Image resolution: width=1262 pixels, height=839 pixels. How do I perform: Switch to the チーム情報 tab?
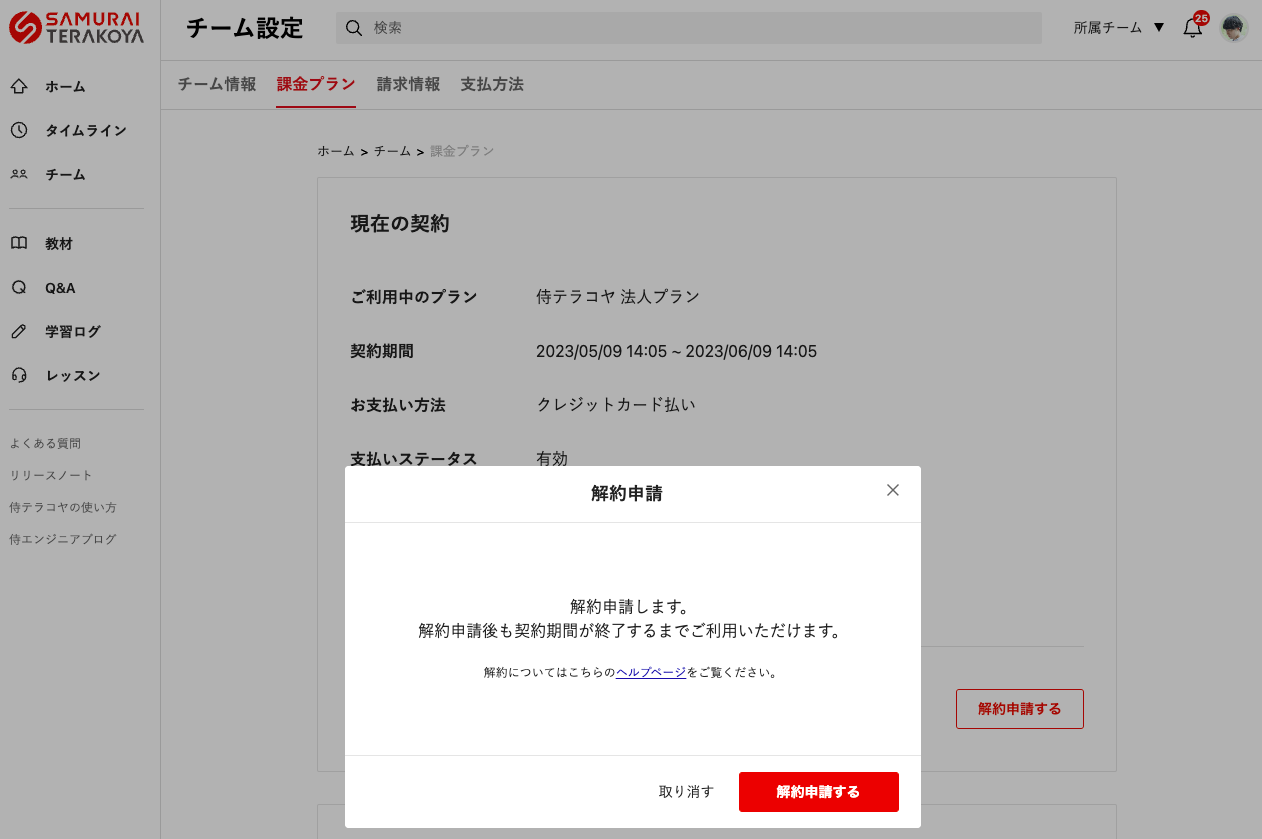217,85
